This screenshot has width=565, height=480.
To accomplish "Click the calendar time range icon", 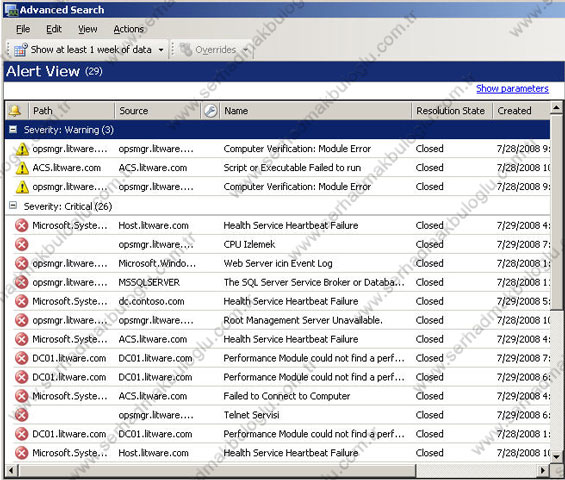I will coord(21,50).
